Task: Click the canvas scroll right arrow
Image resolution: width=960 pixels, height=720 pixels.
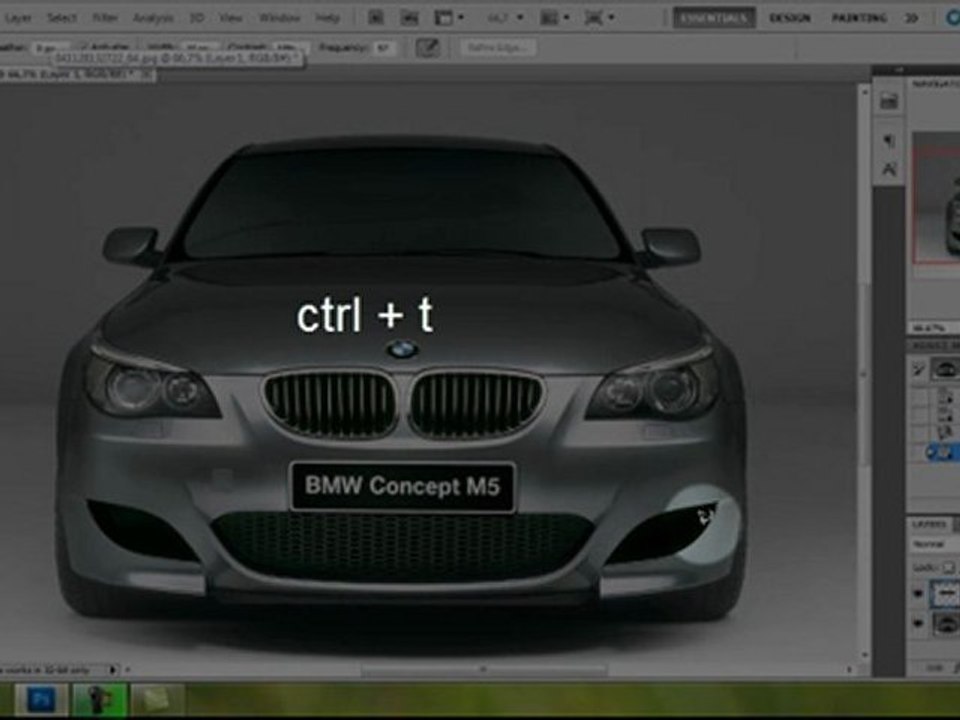Action: coord(849,670)
